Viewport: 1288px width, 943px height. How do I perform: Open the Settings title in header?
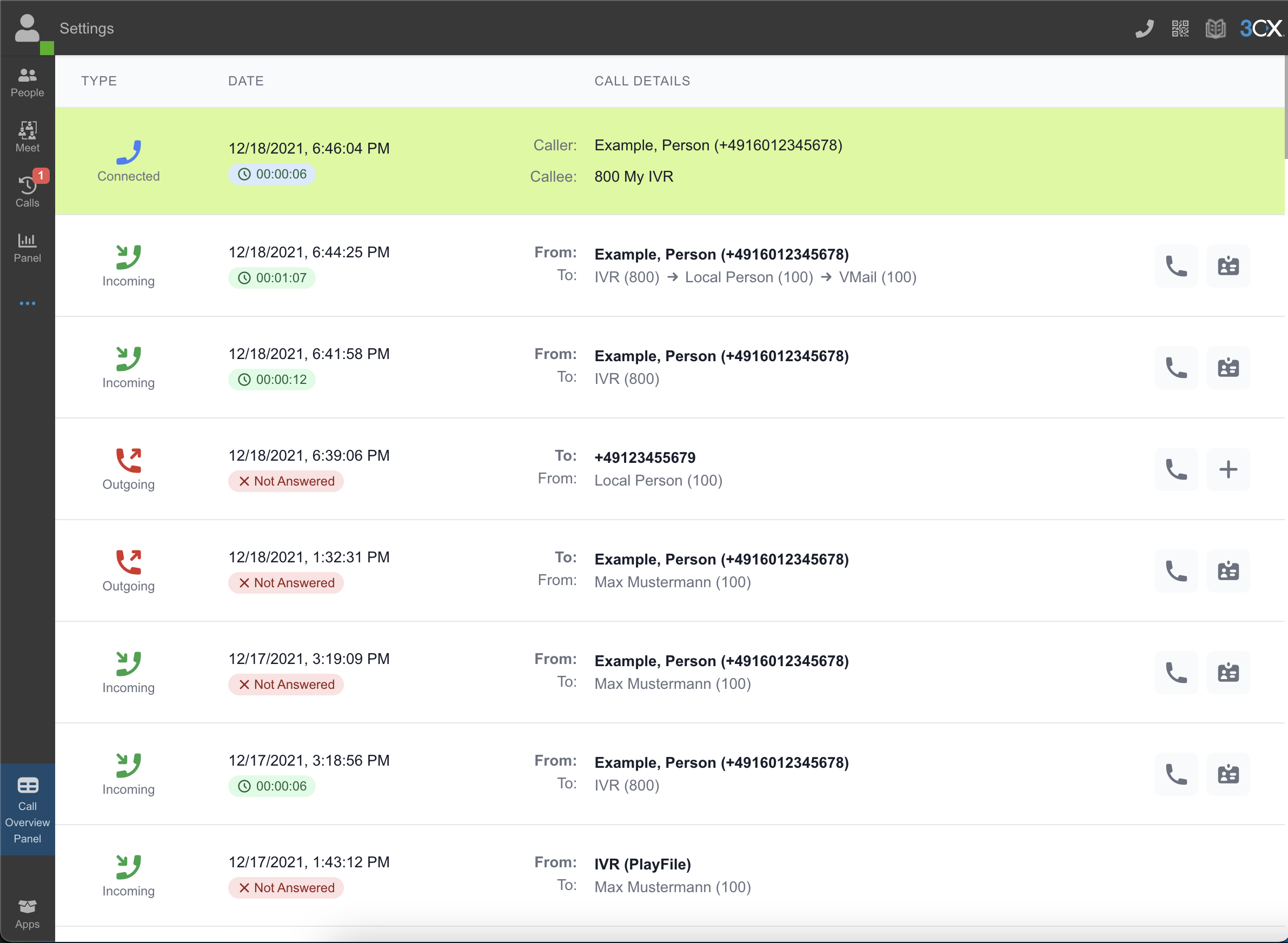pyautogui.click(x=87, y=29)
